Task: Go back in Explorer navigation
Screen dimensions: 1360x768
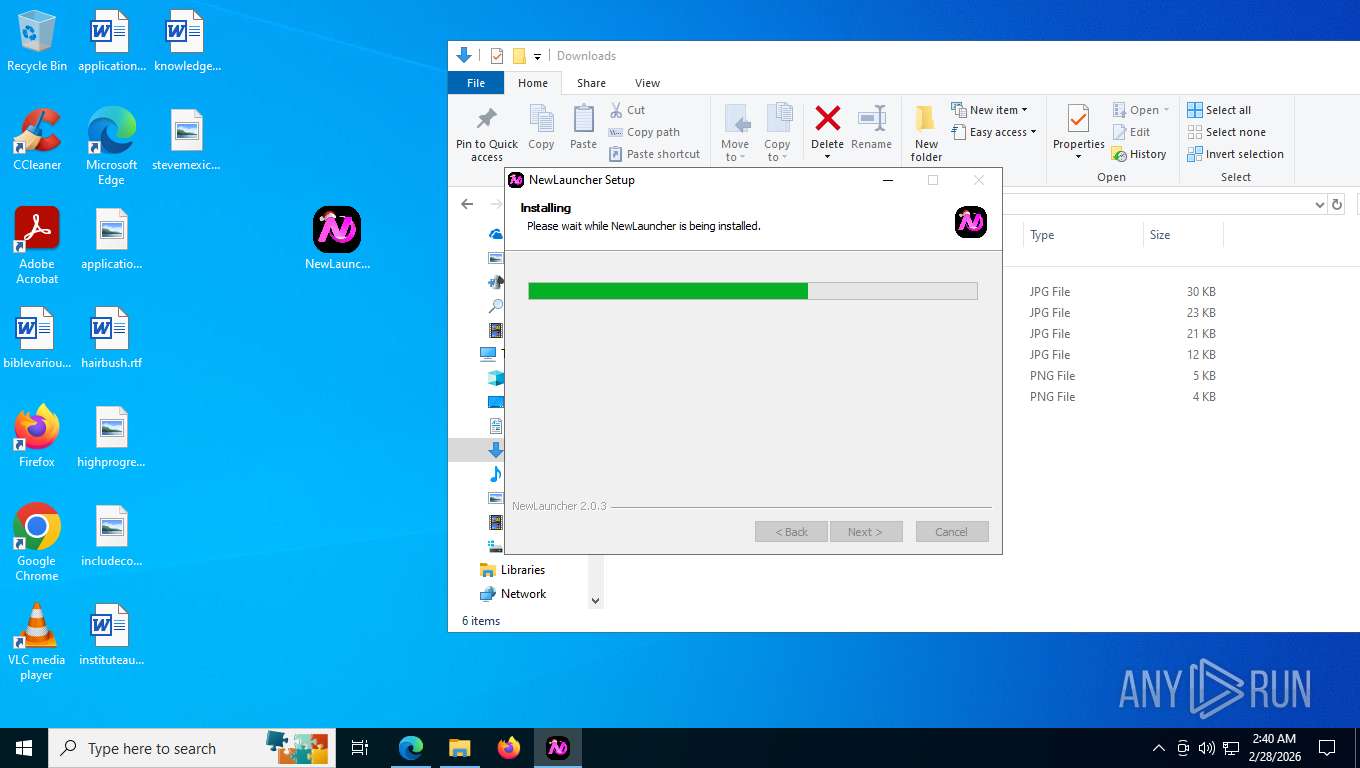Action: [x=467, y=204]
